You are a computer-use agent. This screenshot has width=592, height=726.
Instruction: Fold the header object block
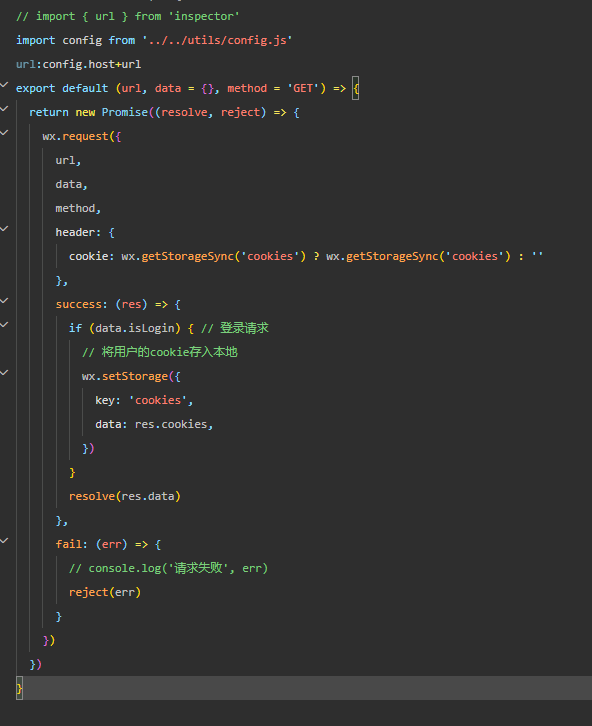[4, 229]
